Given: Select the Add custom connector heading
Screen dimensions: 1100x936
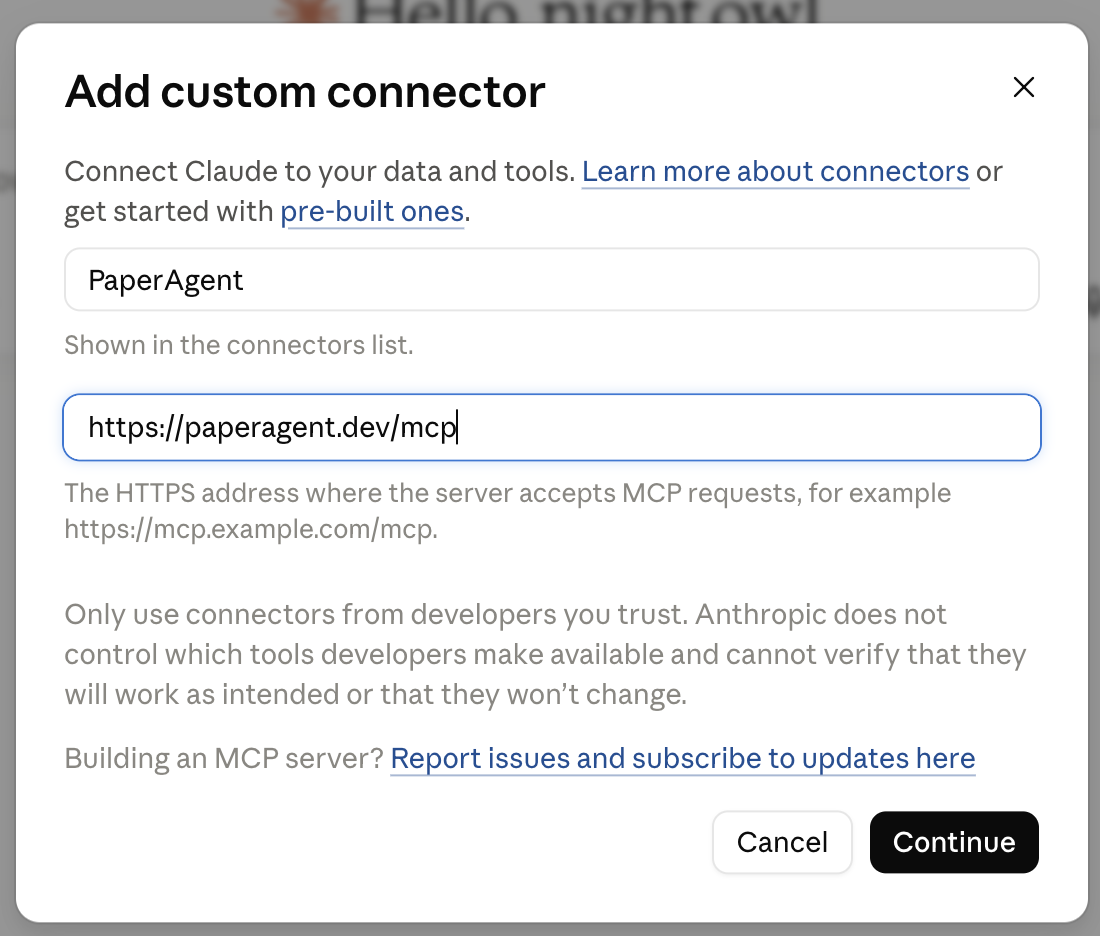Looking at the screenshot, I should (305, 92).
